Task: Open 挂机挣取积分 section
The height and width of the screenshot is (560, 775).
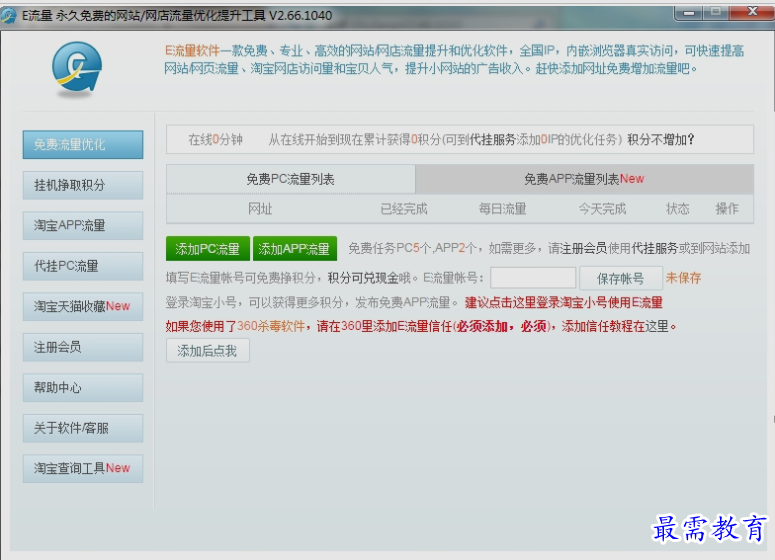Action: click(x=83, y=185)
